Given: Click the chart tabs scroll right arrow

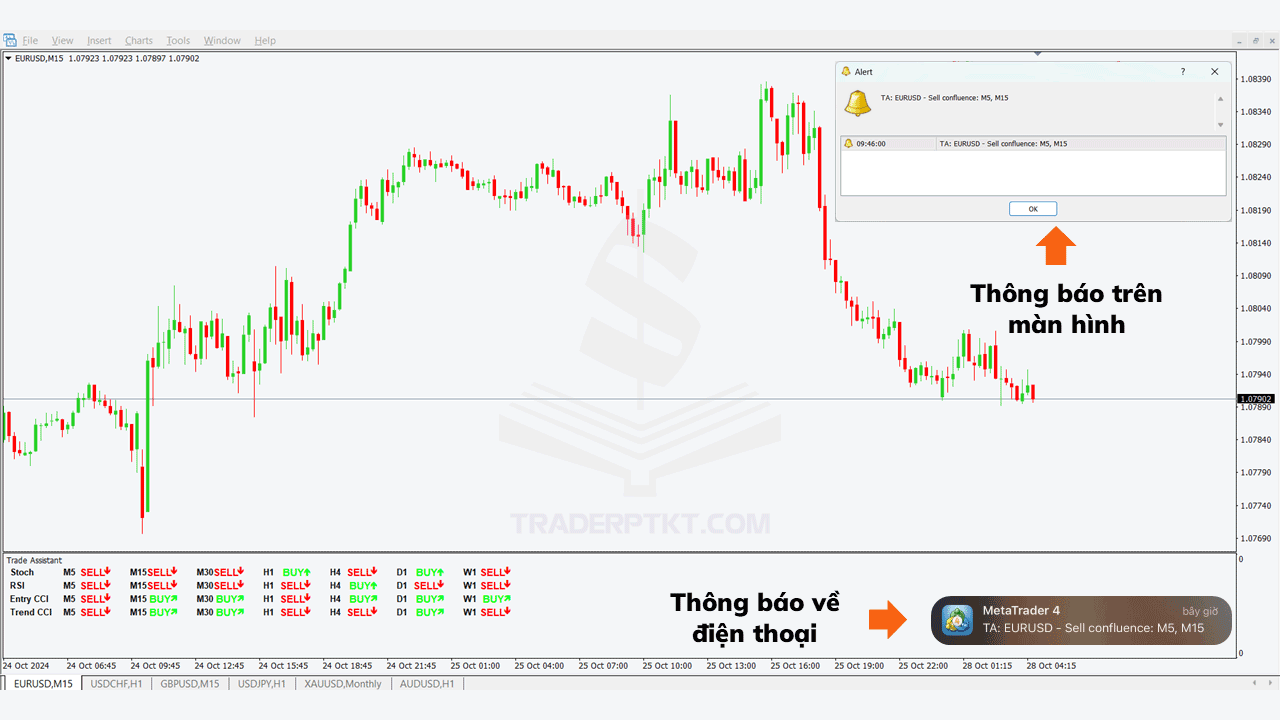Looking at the screenshot, I should [x=1271, y=683].
